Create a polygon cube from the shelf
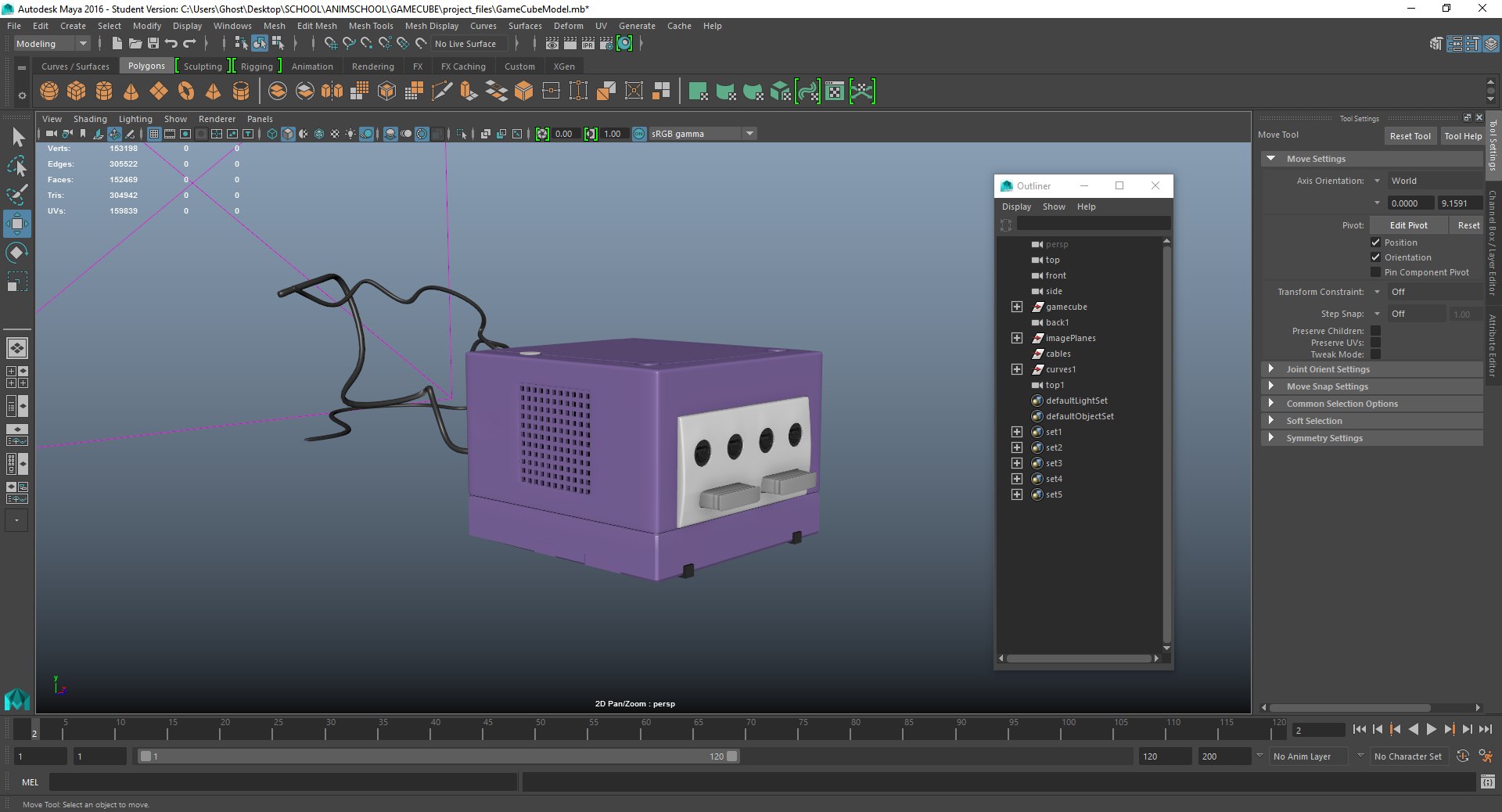Image resolution: width=1502 pixels, height=812 pixels. tap(77, 92)
